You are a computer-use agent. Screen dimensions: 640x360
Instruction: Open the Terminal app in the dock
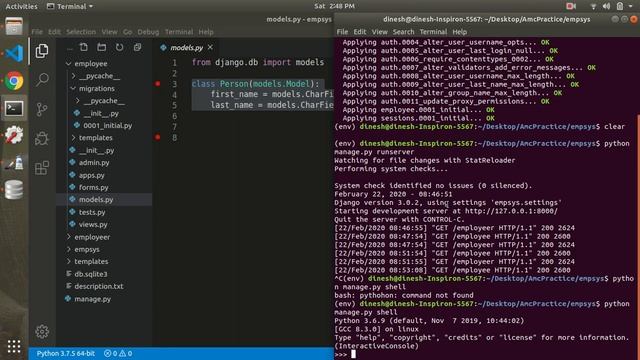coord(14,109)
